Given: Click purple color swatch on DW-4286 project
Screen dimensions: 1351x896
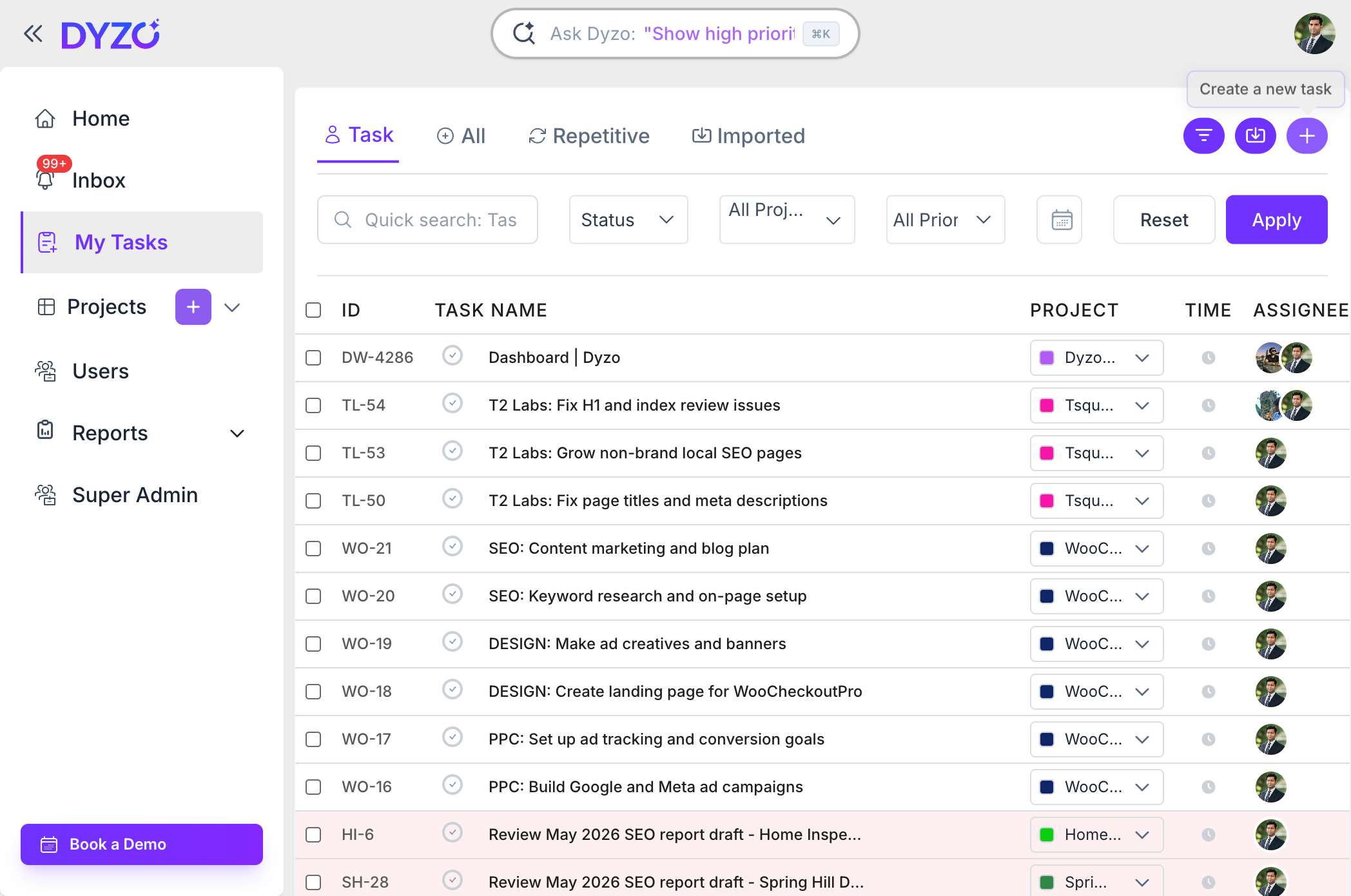Looking at the screenshot, I should 1047,358.
